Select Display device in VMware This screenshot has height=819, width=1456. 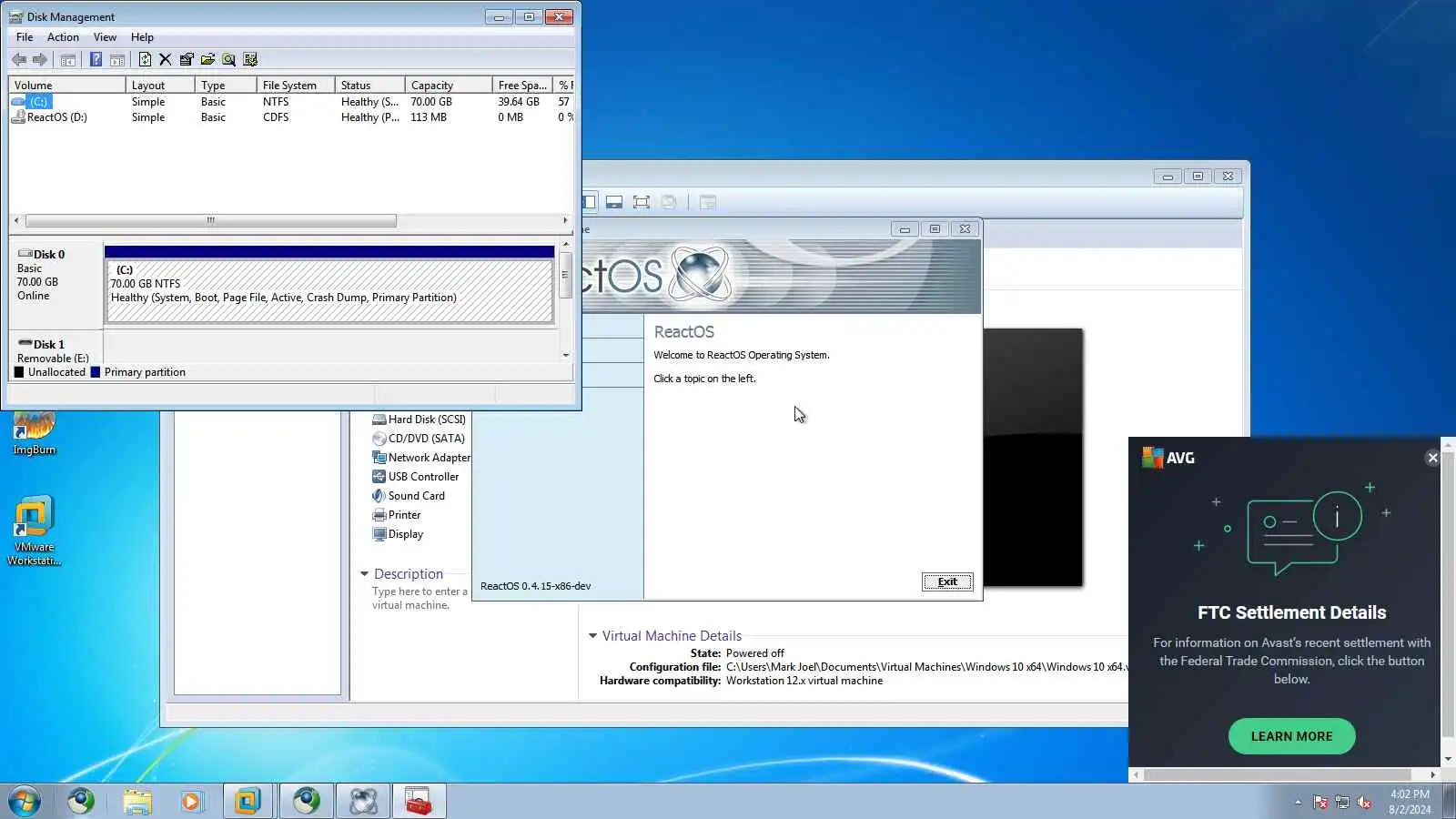coord(398,534)
